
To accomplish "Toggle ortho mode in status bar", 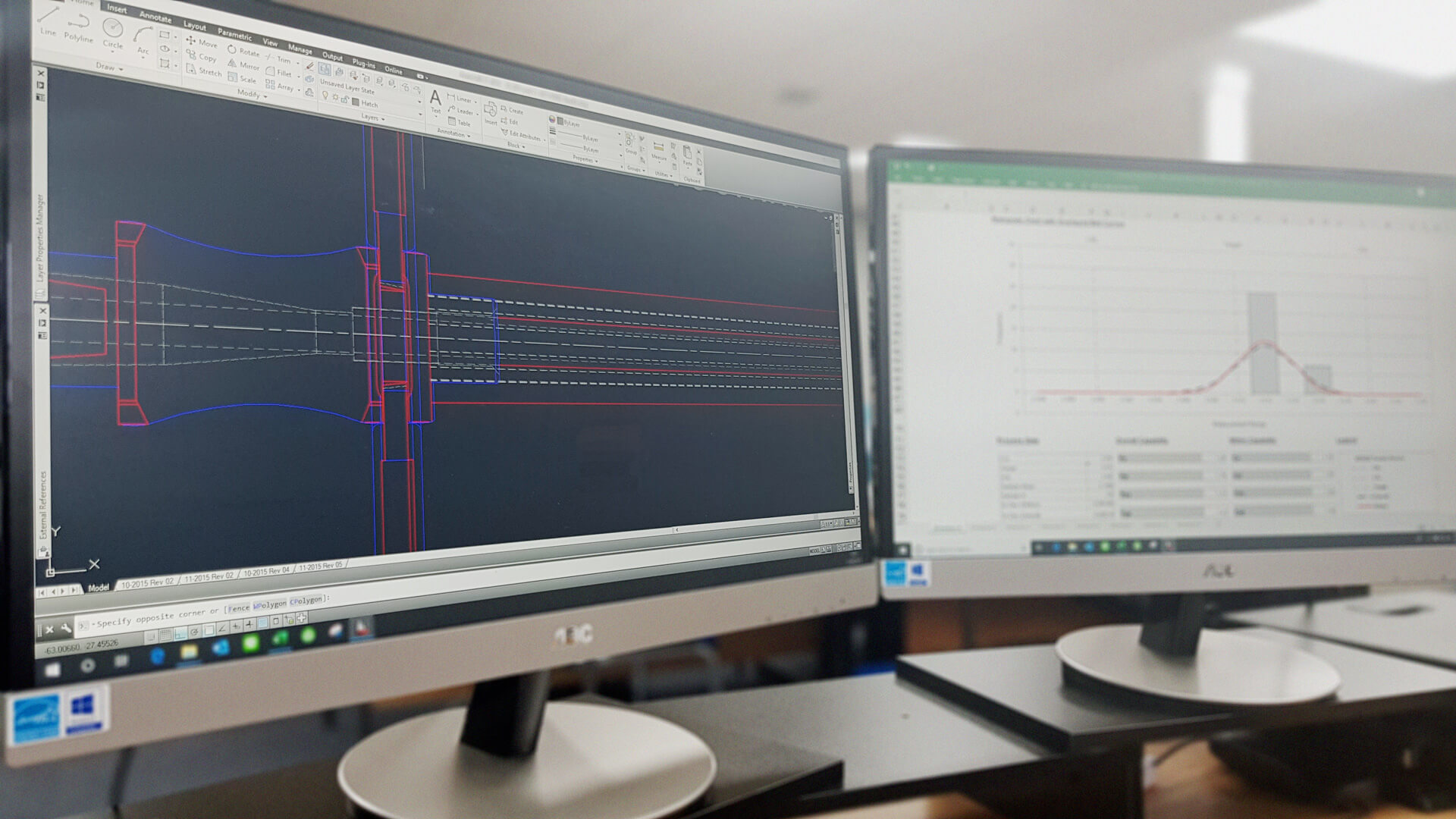I will (180, 632).
